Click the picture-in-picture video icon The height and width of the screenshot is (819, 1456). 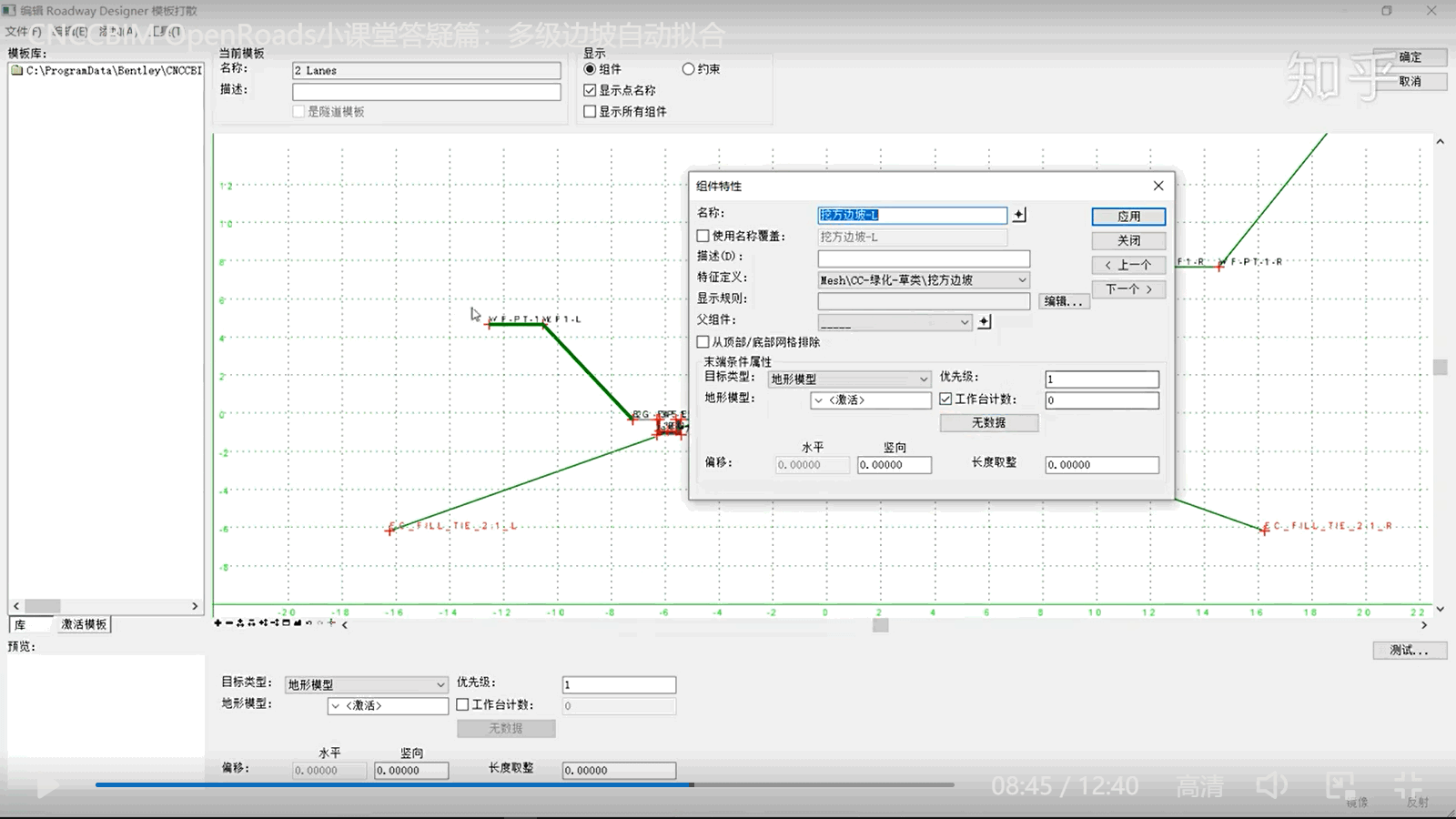point(1340,785)
